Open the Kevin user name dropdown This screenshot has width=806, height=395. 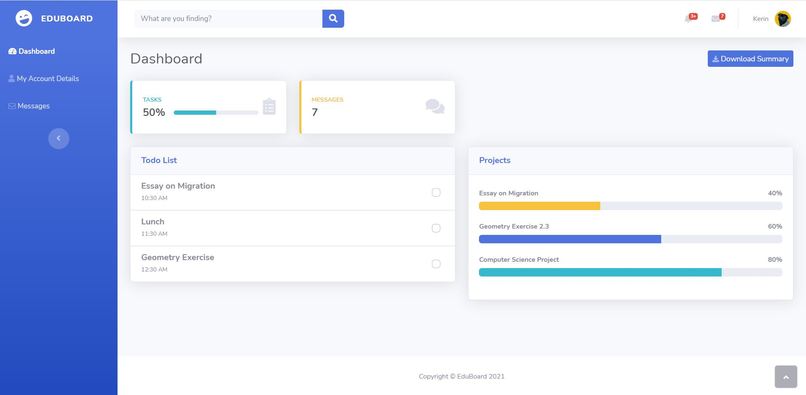coord(760,19)
